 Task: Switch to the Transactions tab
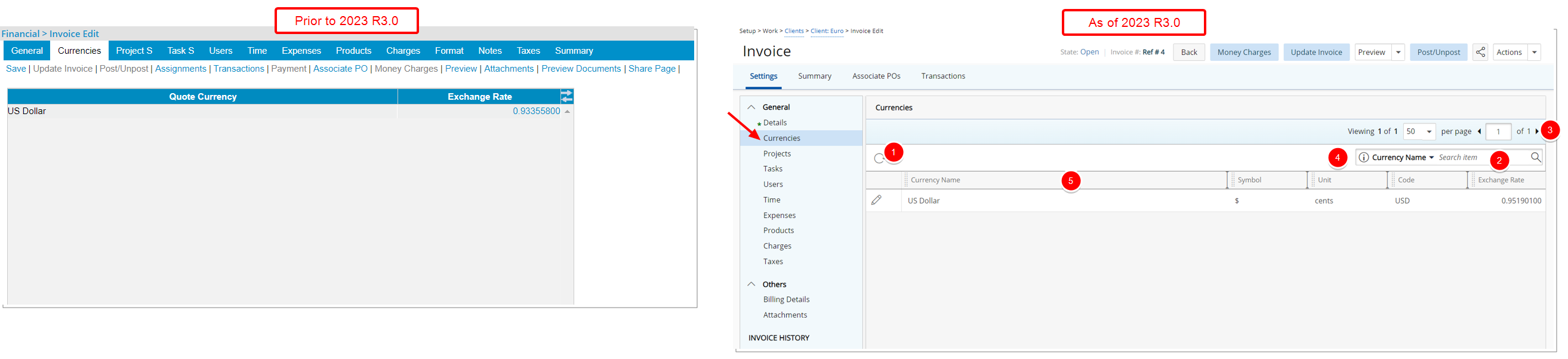943,76
